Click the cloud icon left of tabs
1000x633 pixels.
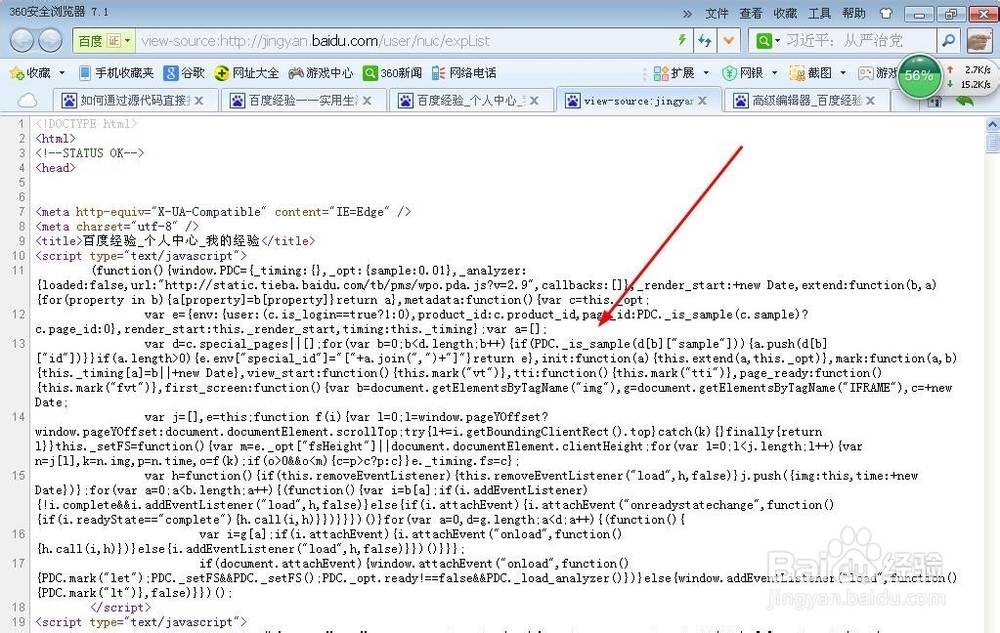click(27, 100)
